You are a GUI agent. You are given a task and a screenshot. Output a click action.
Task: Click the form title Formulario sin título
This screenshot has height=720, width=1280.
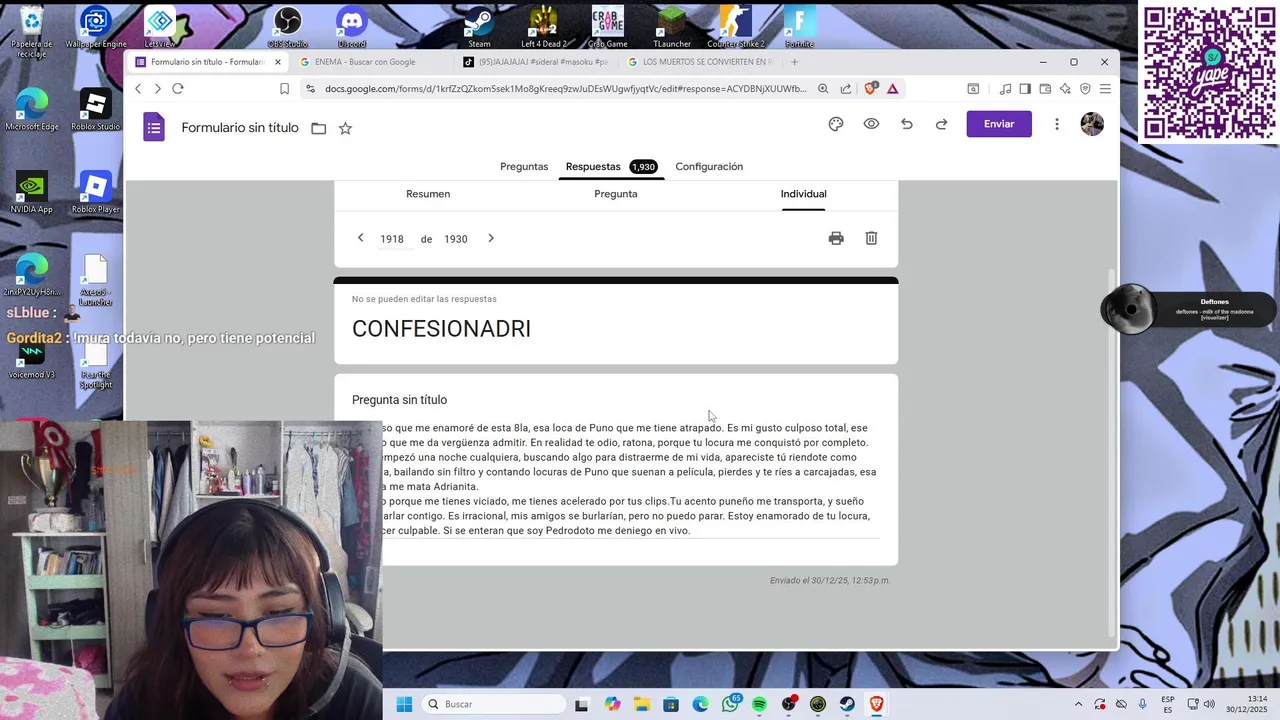coord(240,128)
